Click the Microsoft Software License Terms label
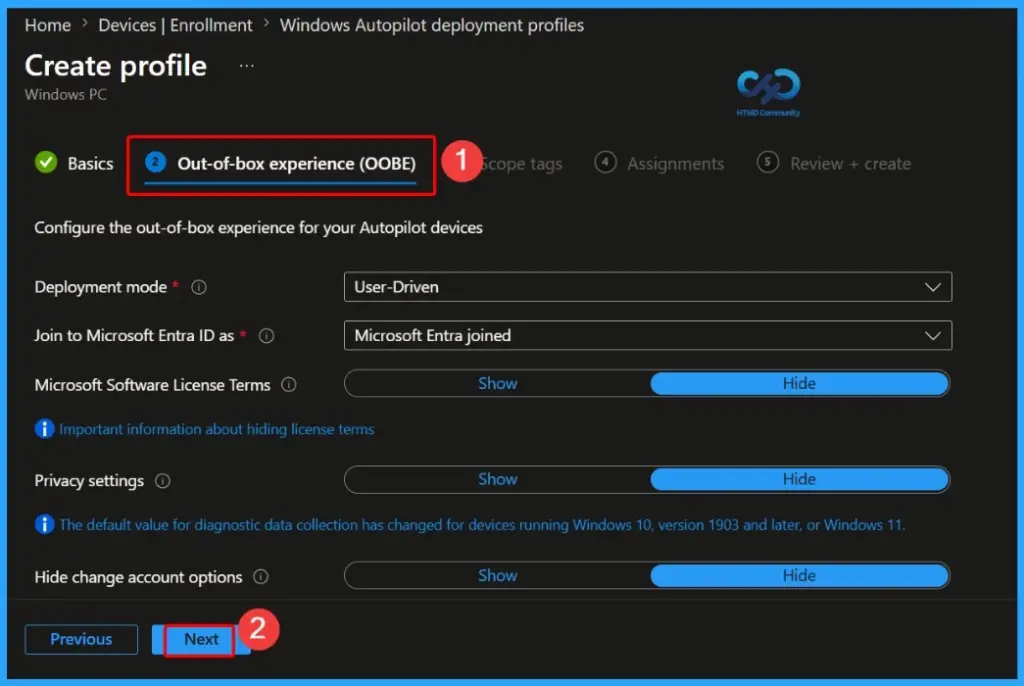This screenshot has width=1024, height=686. pyautogui.click(x=152, y=385)
